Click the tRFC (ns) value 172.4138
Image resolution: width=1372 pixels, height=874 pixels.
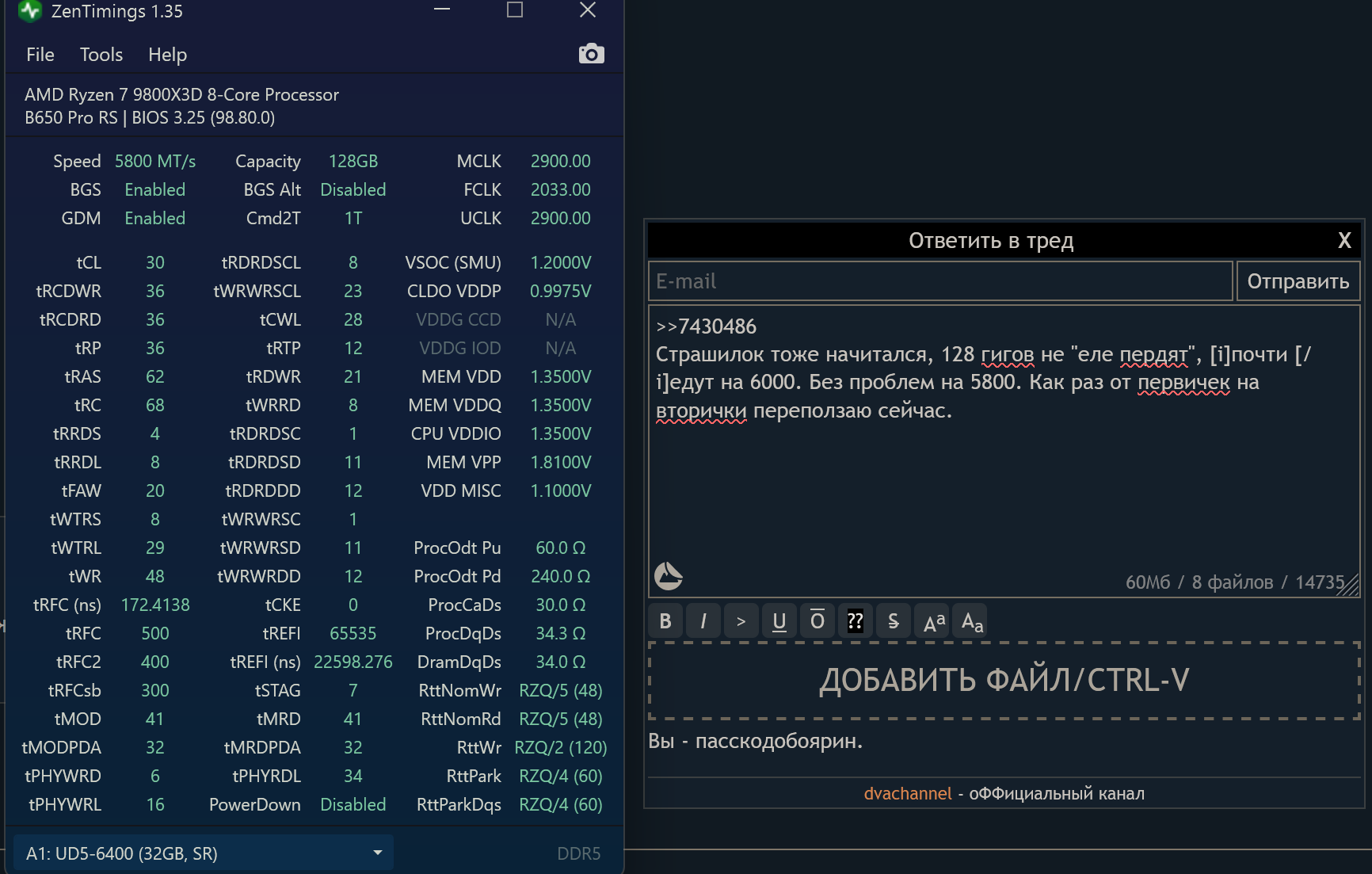click(155, 605)
